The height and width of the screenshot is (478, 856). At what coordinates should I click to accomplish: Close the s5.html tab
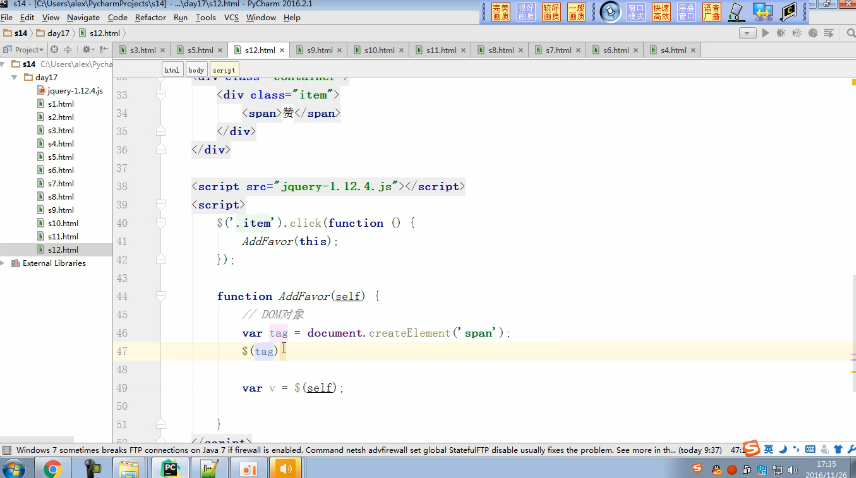[220, 50]
